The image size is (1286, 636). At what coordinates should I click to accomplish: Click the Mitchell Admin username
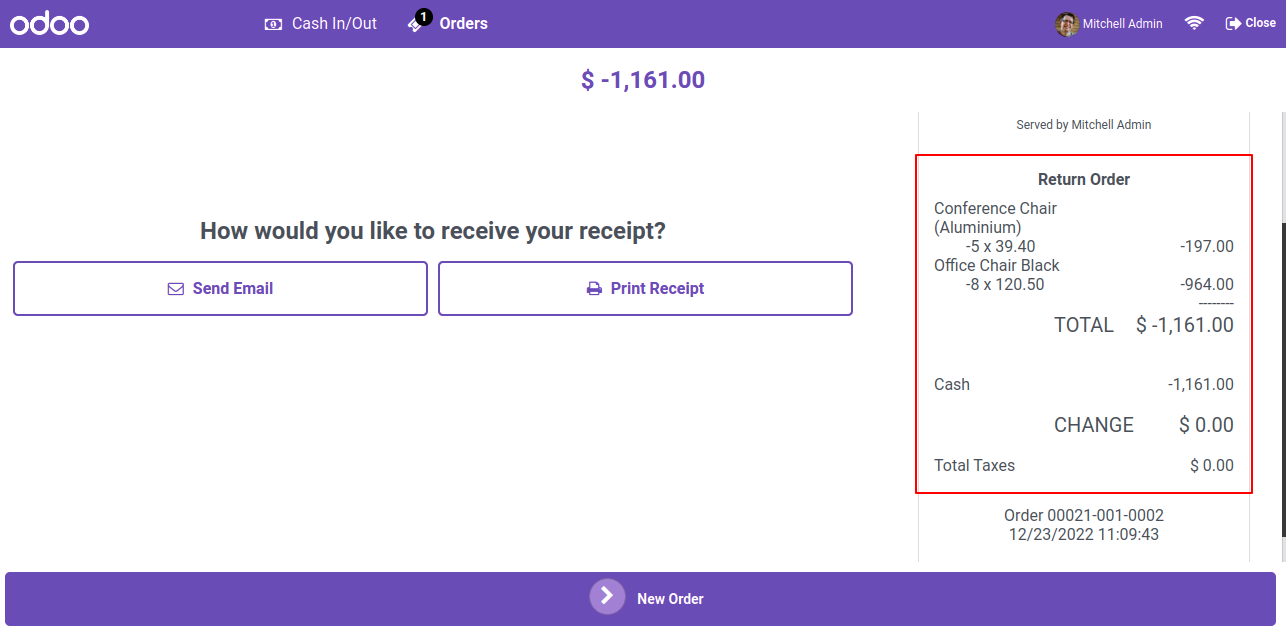coord(1124,24)
